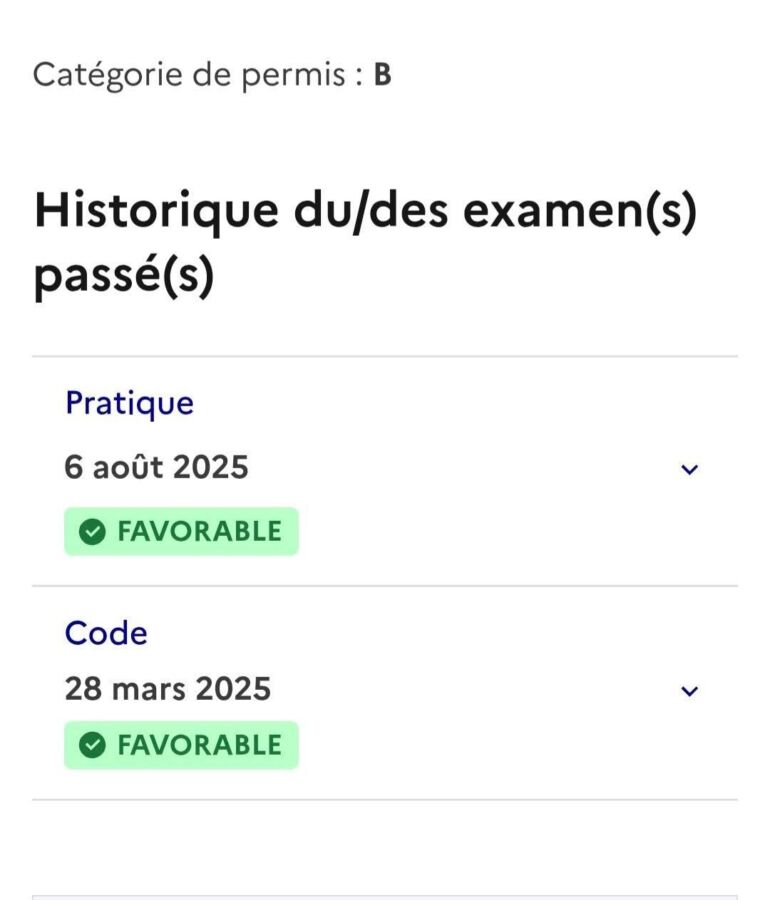The height and width of the screenshot is (900, 770).
Task: Click the green check icon on Code's FAVORABLE badge
Action: (92, 744)
